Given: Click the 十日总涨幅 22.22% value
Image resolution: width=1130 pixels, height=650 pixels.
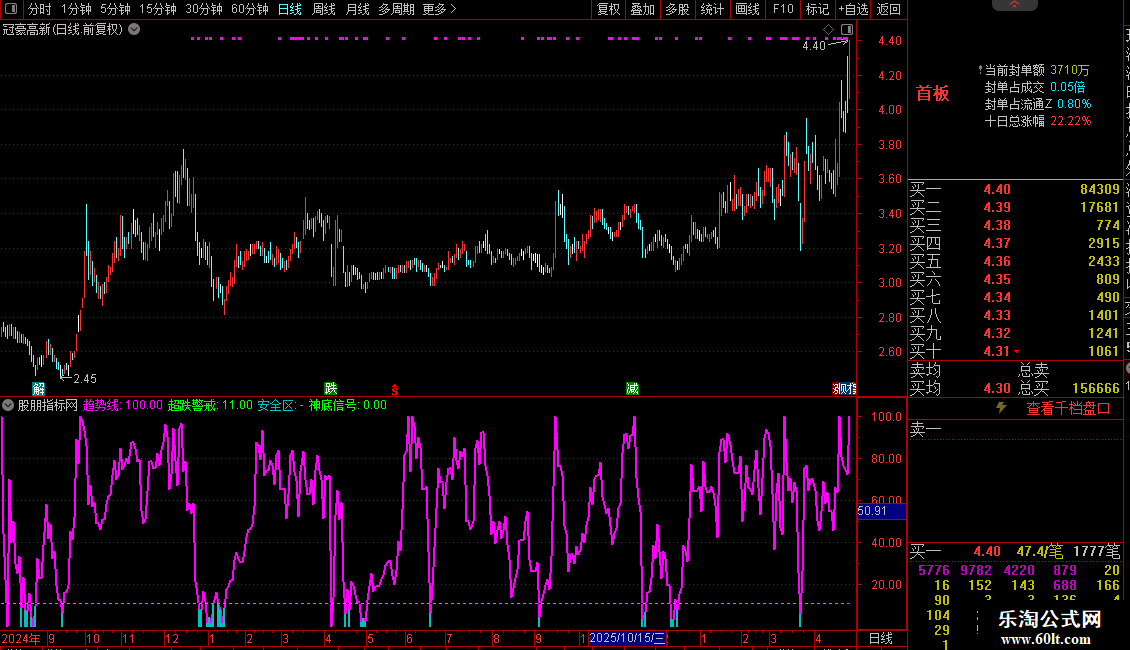Looking at the screenshot, I should click(x=1070, y=121).
